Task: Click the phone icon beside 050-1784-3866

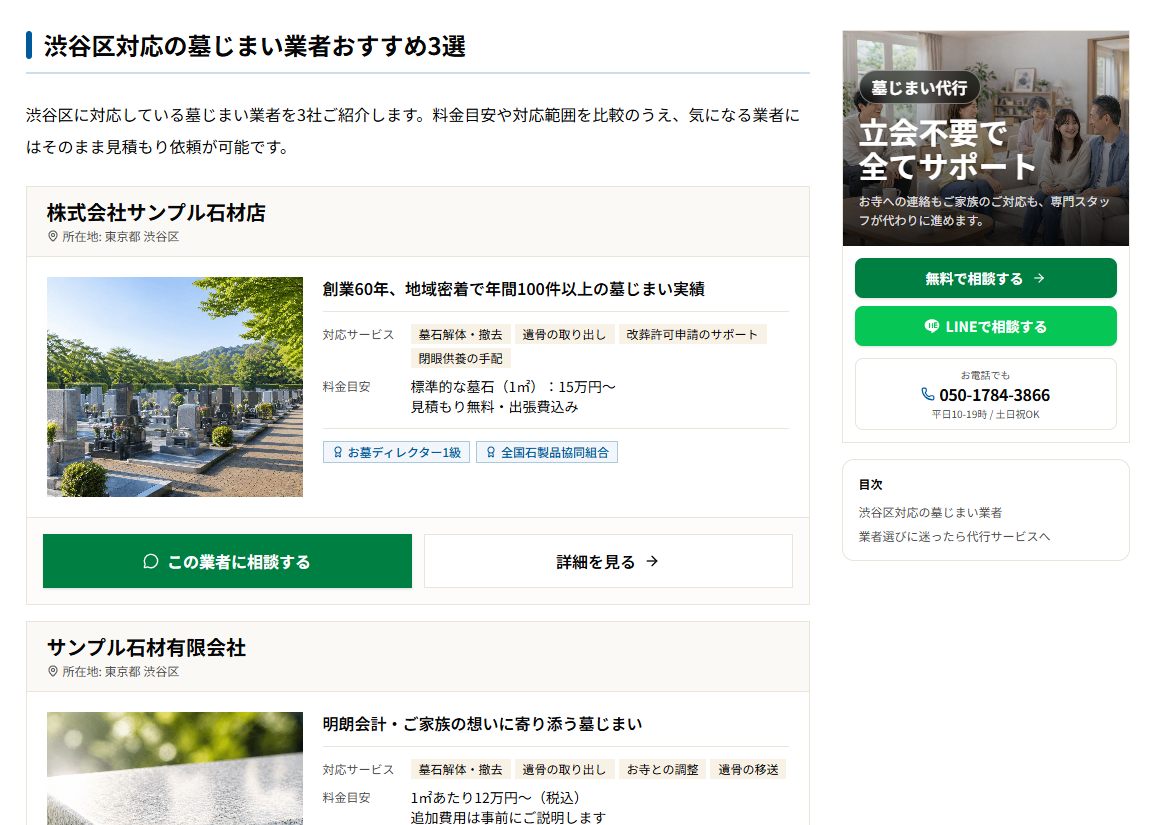Action: (x=927, y=394)
